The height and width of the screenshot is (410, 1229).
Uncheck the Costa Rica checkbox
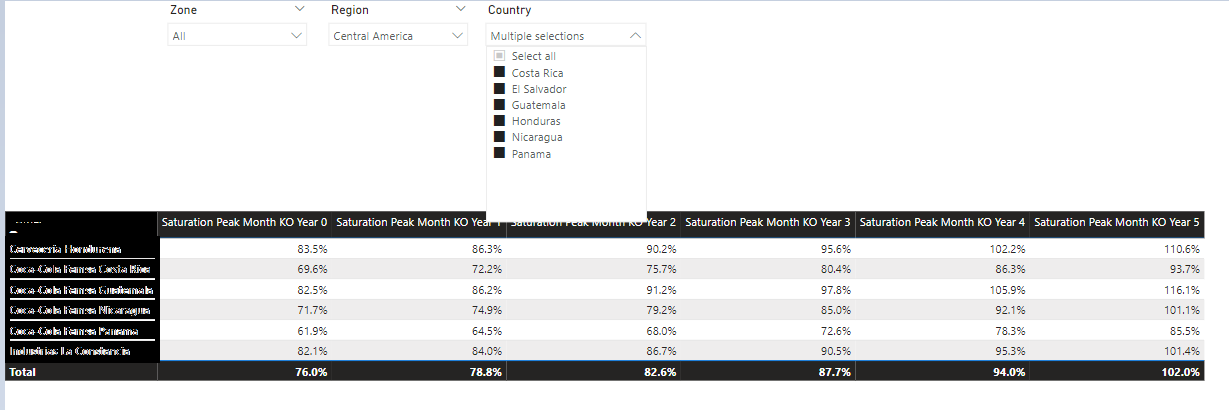(x=500, y=73)
